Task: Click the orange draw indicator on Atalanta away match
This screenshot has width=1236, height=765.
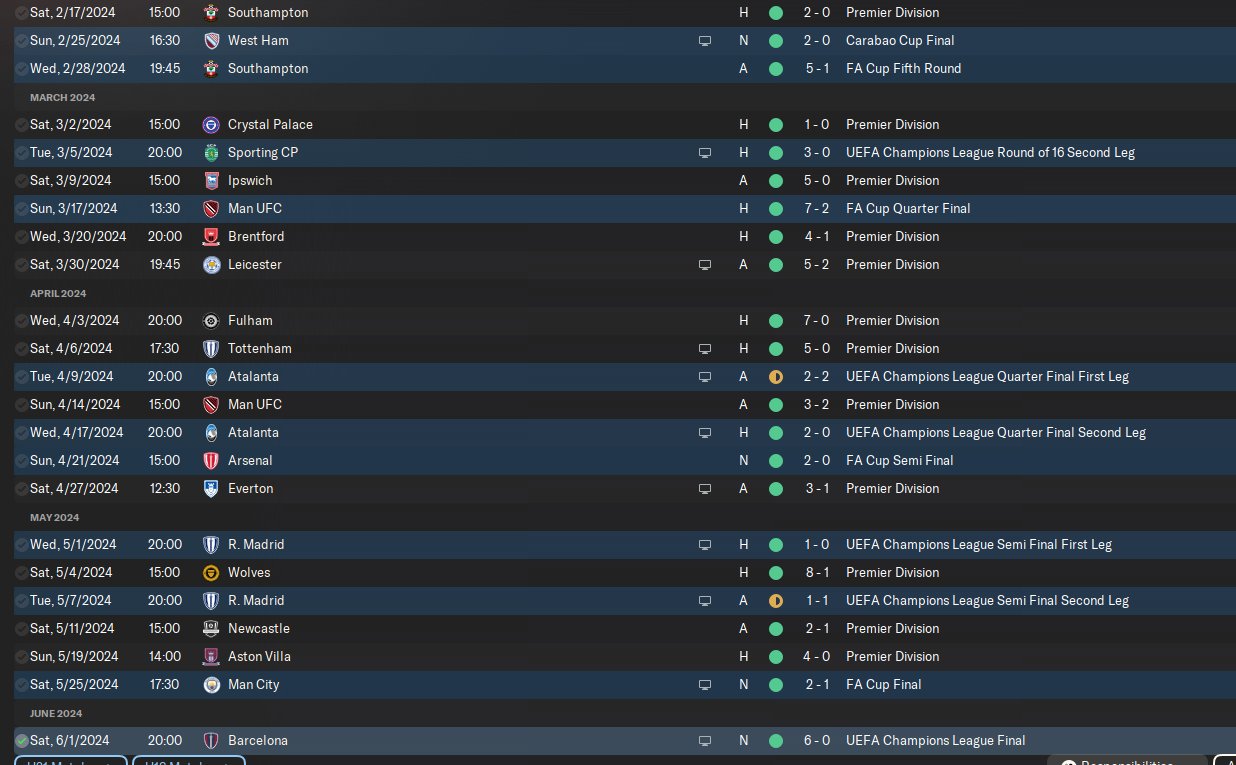Action: click(x=776, y=377)
